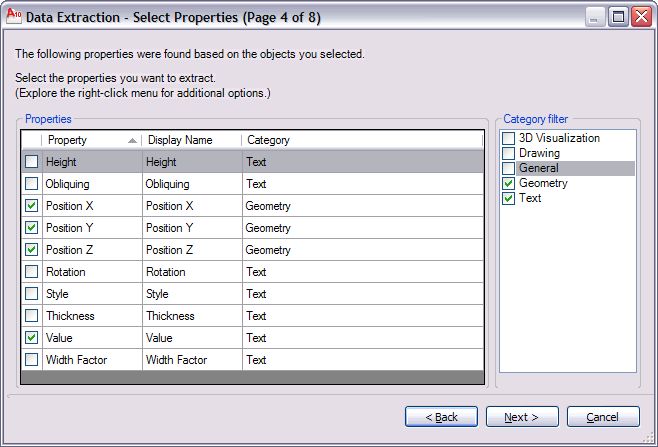658x447 pixels.
Task: Uncheck the Position X property
Action: pos(32,206)
